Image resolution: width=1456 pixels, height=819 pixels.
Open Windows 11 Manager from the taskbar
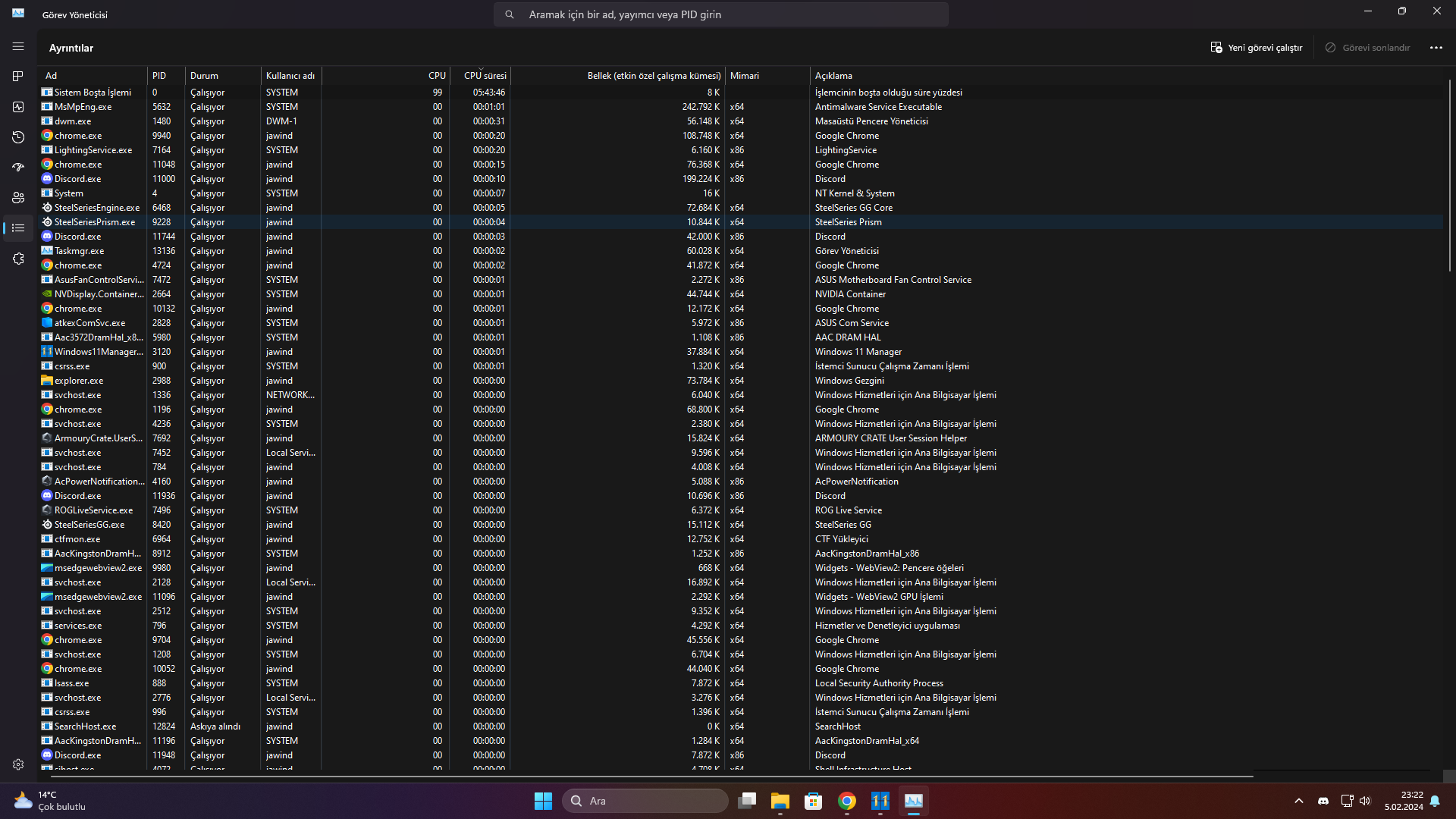[x=880, y=801]
